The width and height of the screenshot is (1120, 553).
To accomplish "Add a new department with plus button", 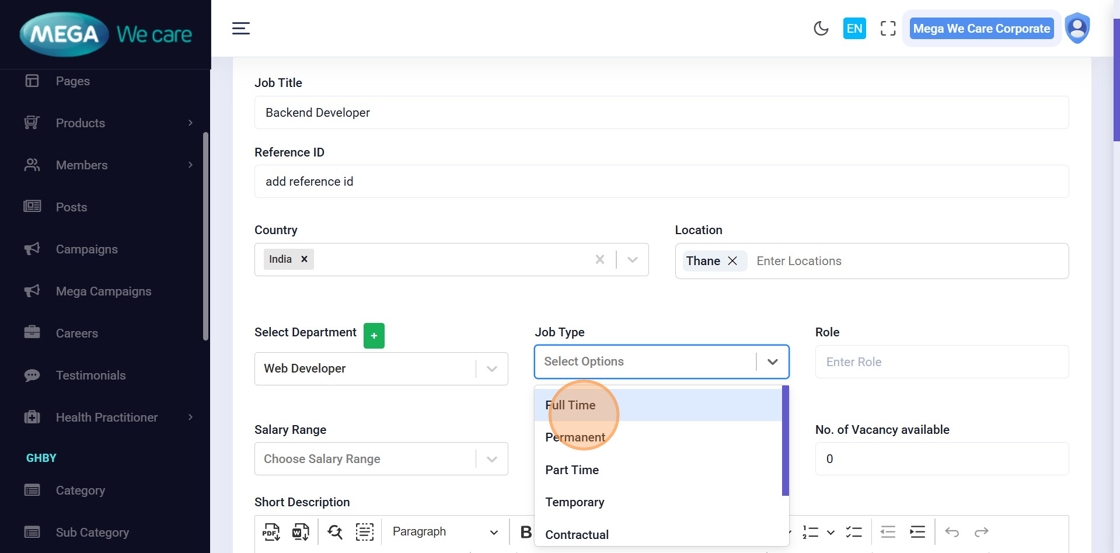I will tap(374, 336).
